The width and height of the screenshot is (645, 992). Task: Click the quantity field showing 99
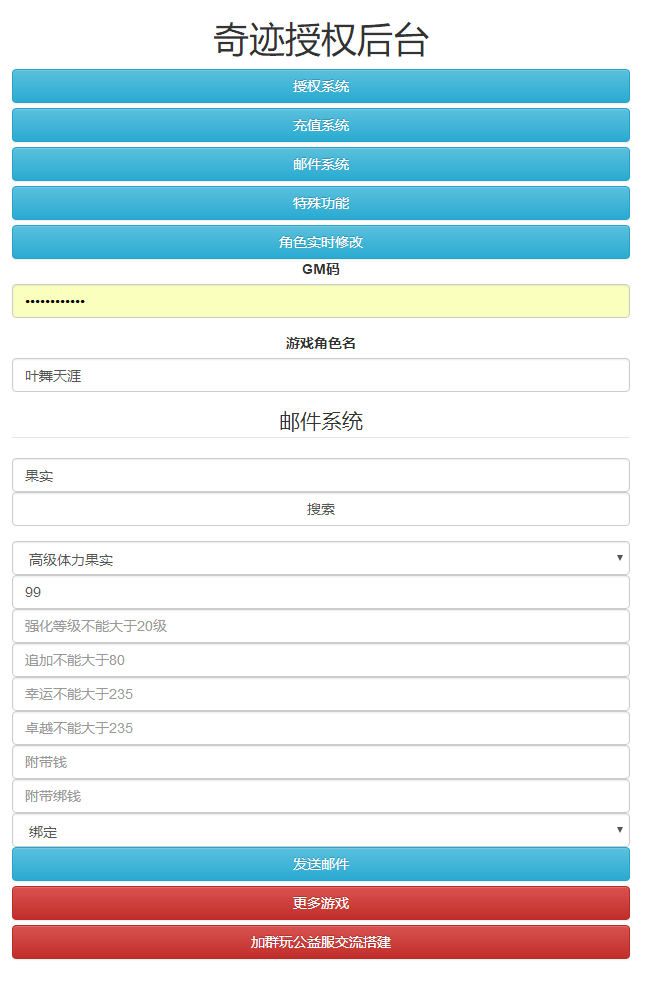tap(321, 592)
